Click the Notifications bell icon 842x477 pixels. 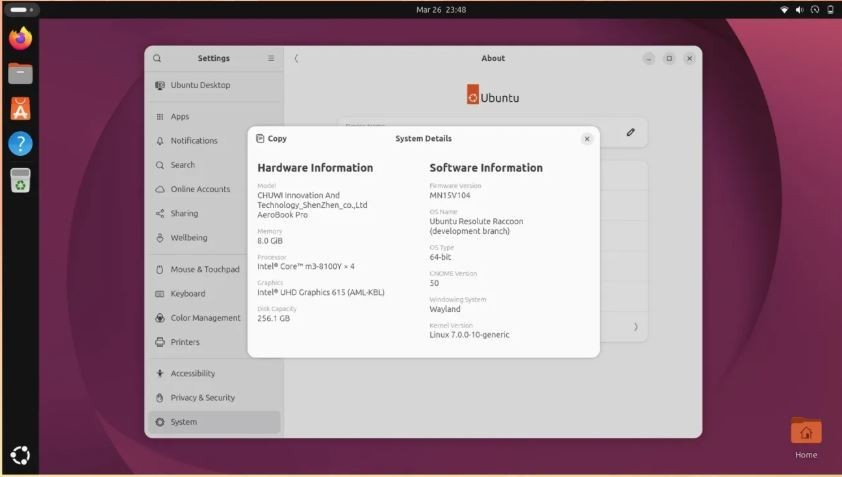pos(159,141)
